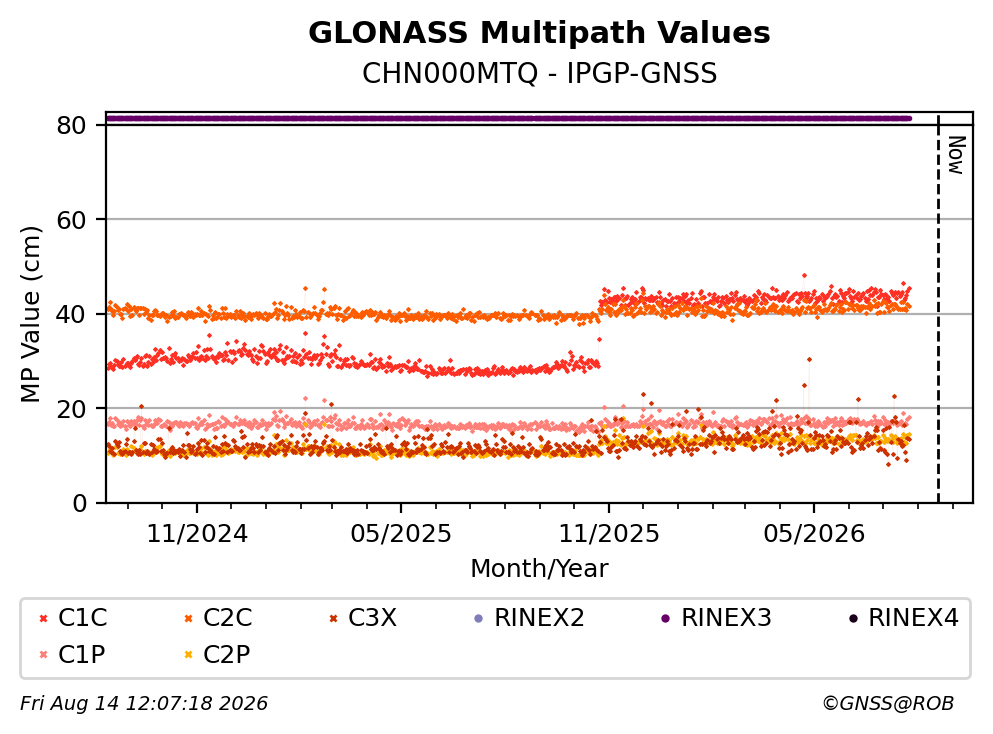Click the C2C orange legend marker
The width and height of the screenshot is (993, 734).
click(188, 619)
